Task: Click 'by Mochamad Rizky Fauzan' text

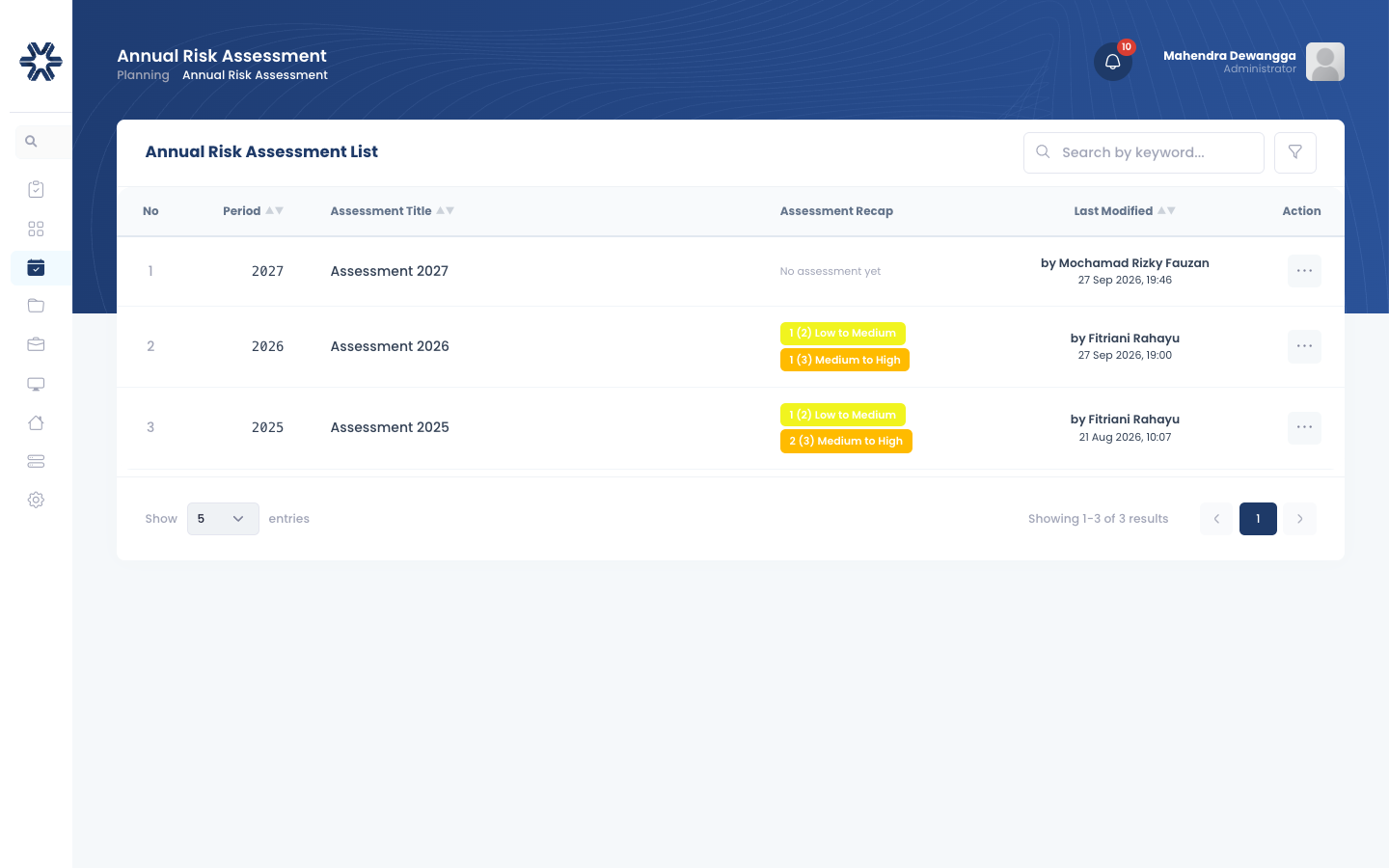Action: [1125, 263]
